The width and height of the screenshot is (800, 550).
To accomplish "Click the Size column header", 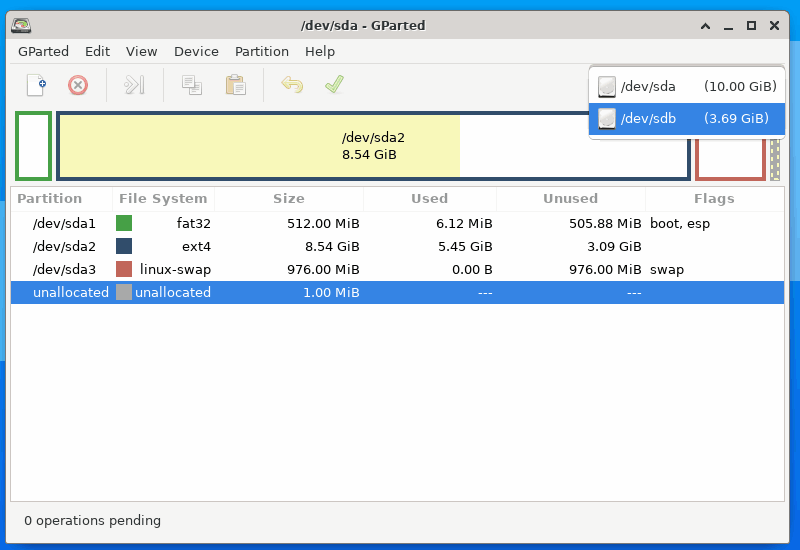I will point(289,198).
